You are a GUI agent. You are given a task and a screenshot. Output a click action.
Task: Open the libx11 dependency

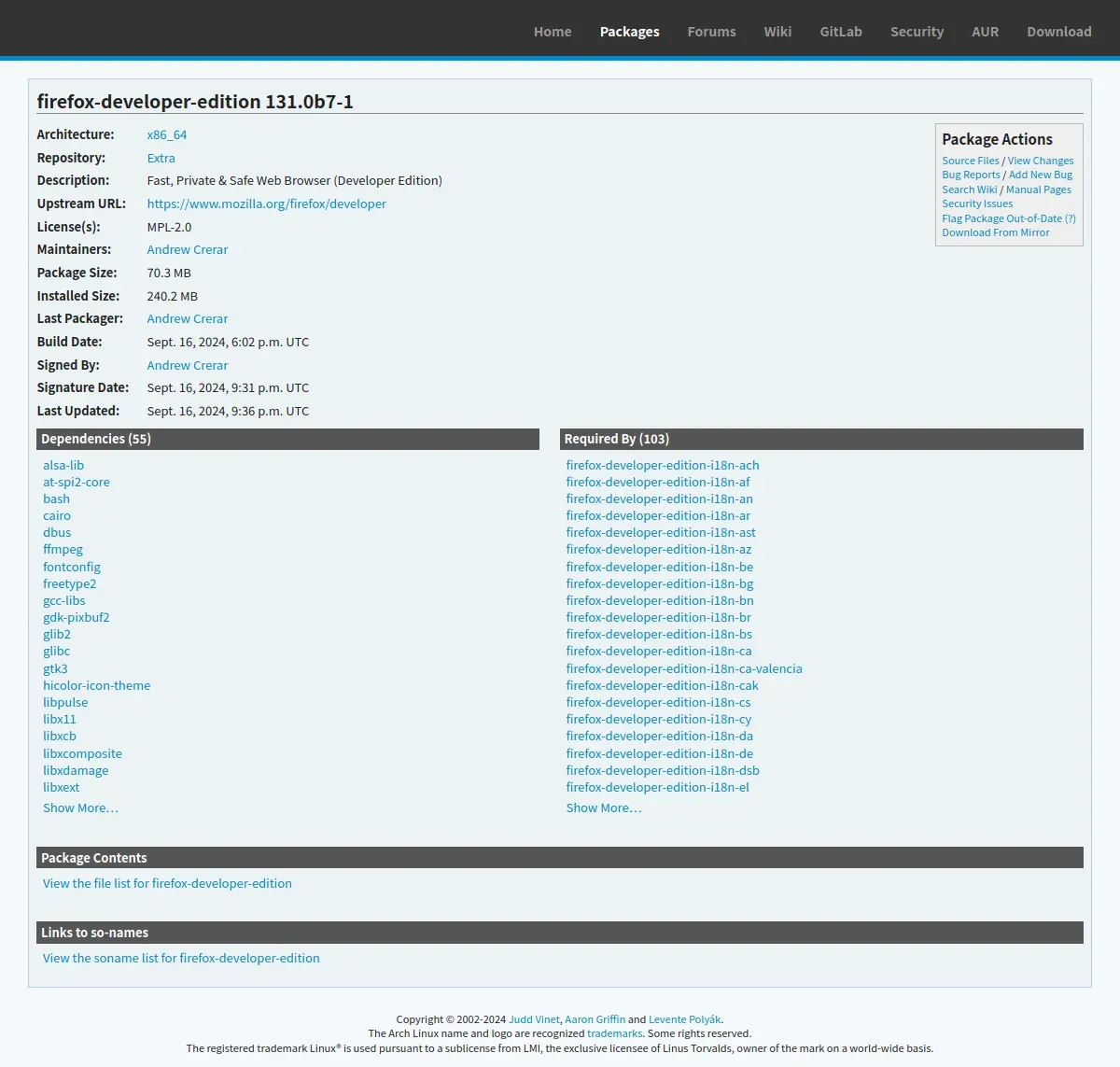[x=60, y=719]
